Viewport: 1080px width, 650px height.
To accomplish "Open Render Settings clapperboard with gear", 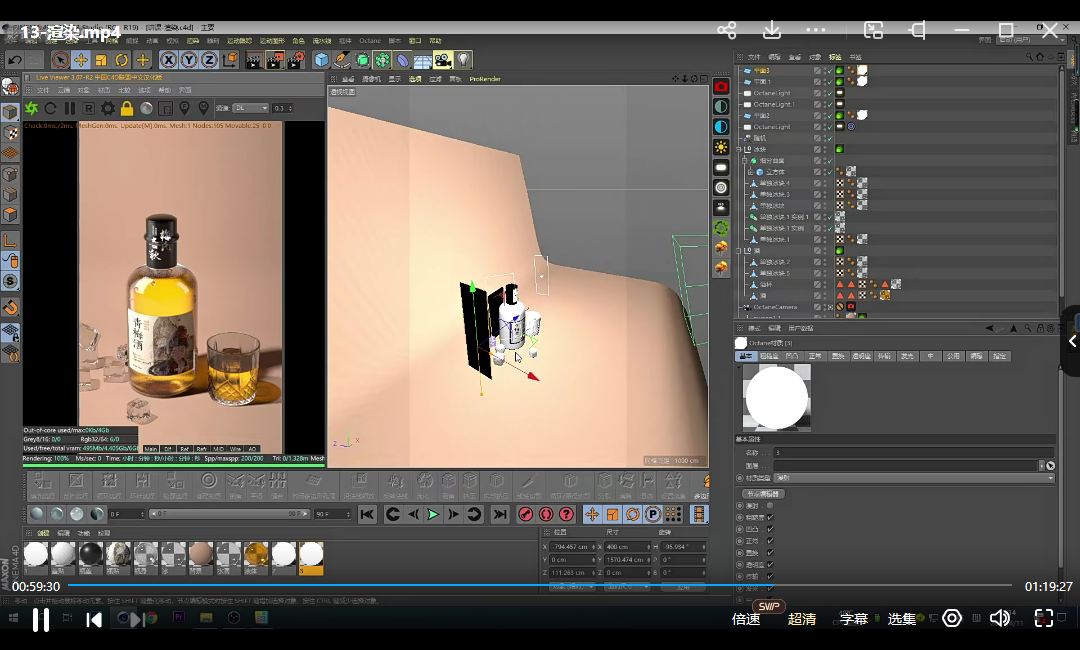I will (x=295, y=61).
